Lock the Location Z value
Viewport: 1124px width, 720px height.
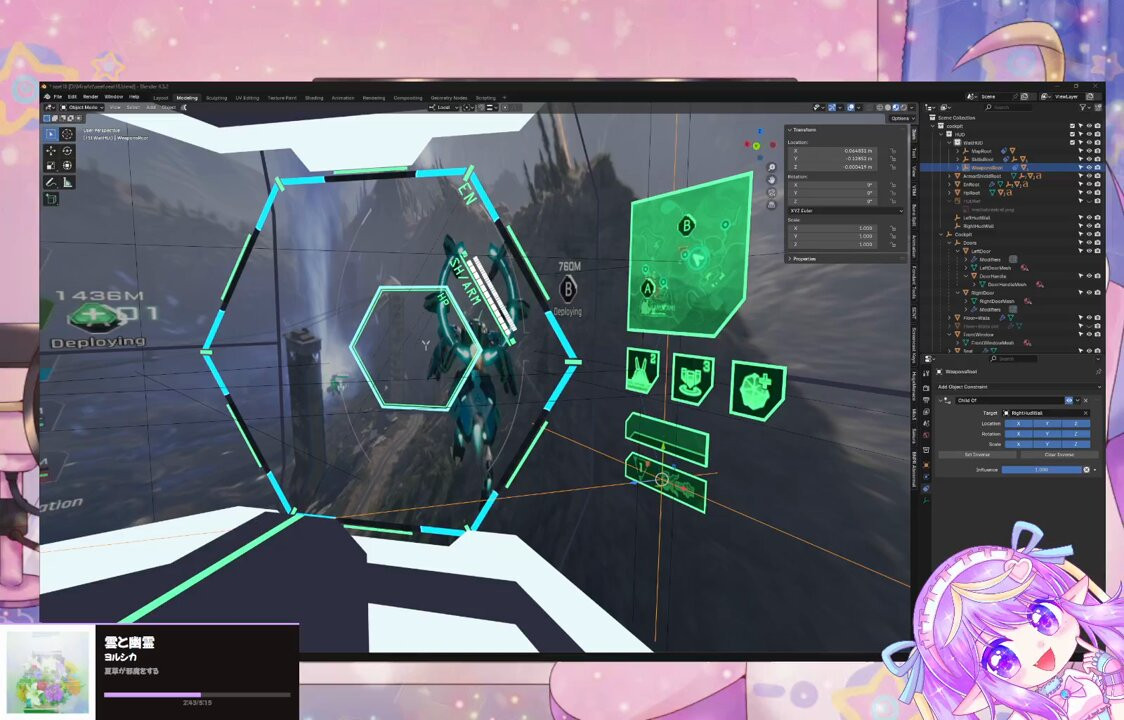pos(893,167)
